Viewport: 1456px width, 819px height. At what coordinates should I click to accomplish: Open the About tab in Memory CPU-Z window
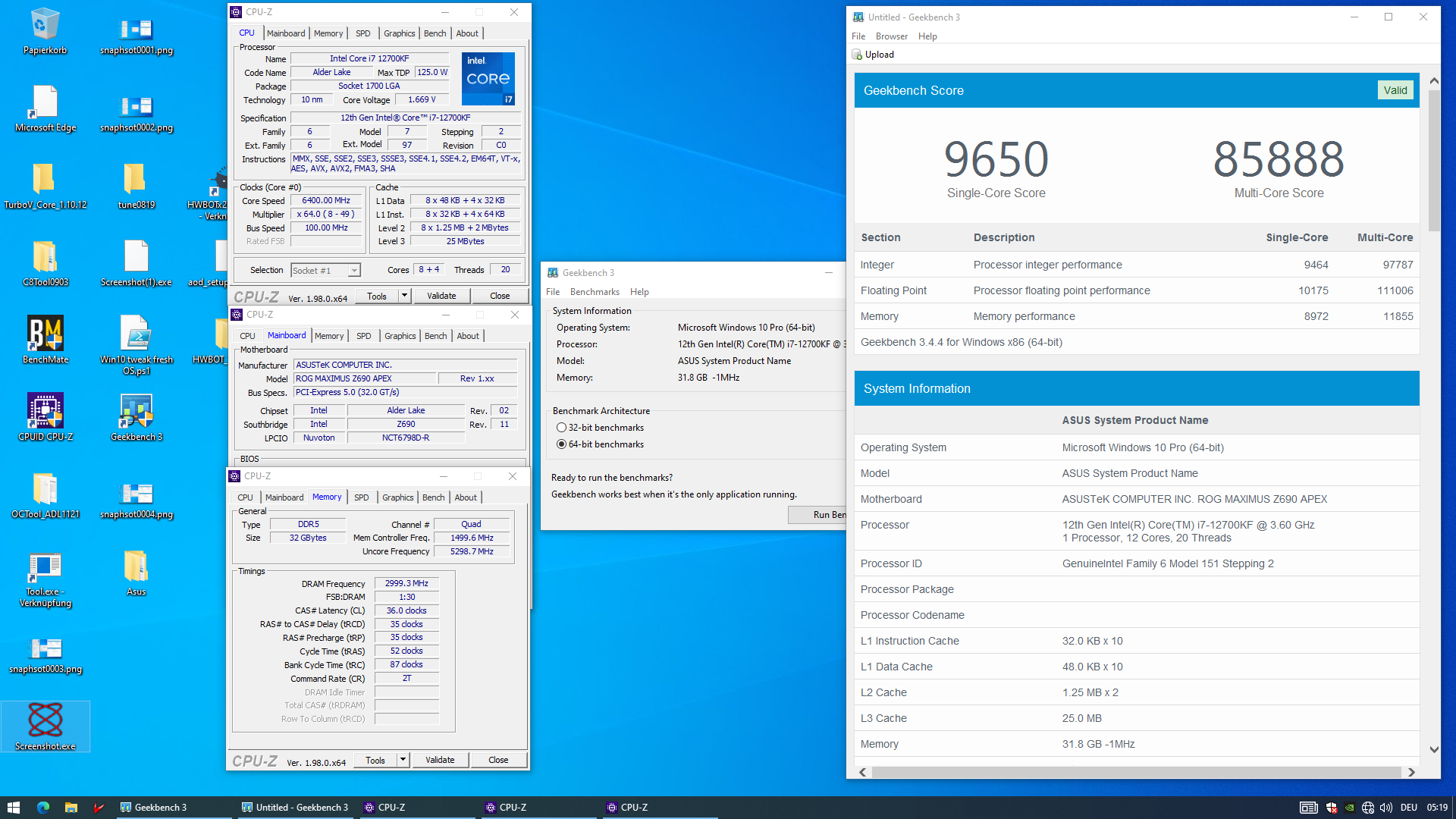466,497
